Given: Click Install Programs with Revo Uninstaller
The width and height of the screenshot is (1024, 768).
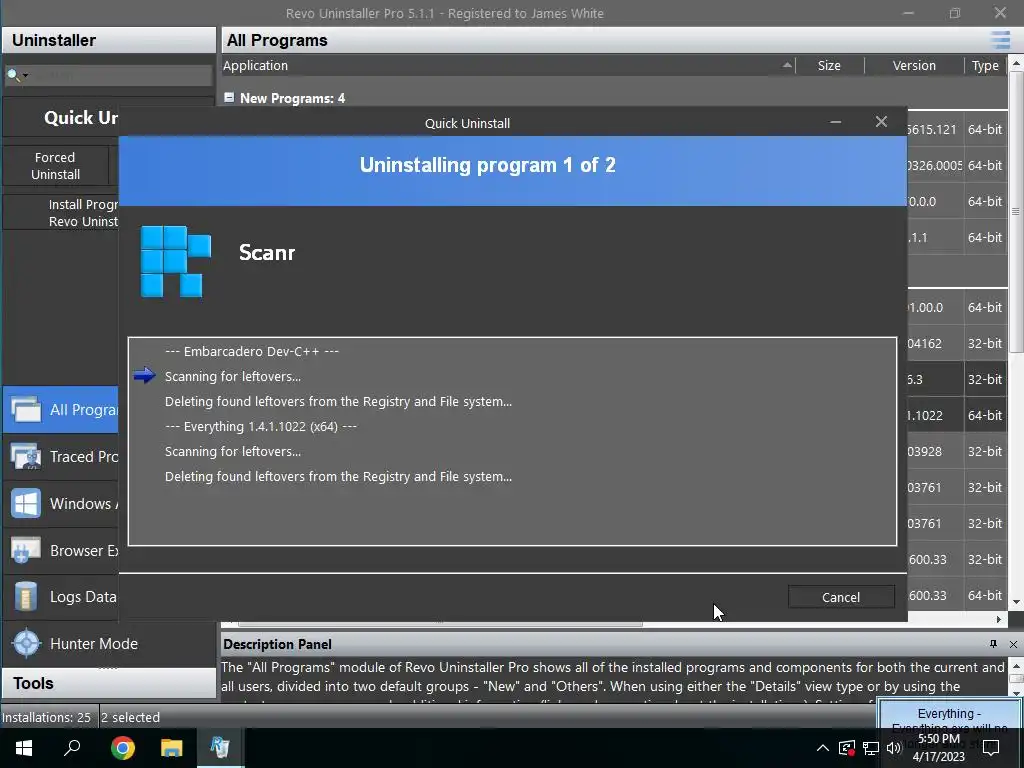Looking at the screenshot, I should (61, 212).
